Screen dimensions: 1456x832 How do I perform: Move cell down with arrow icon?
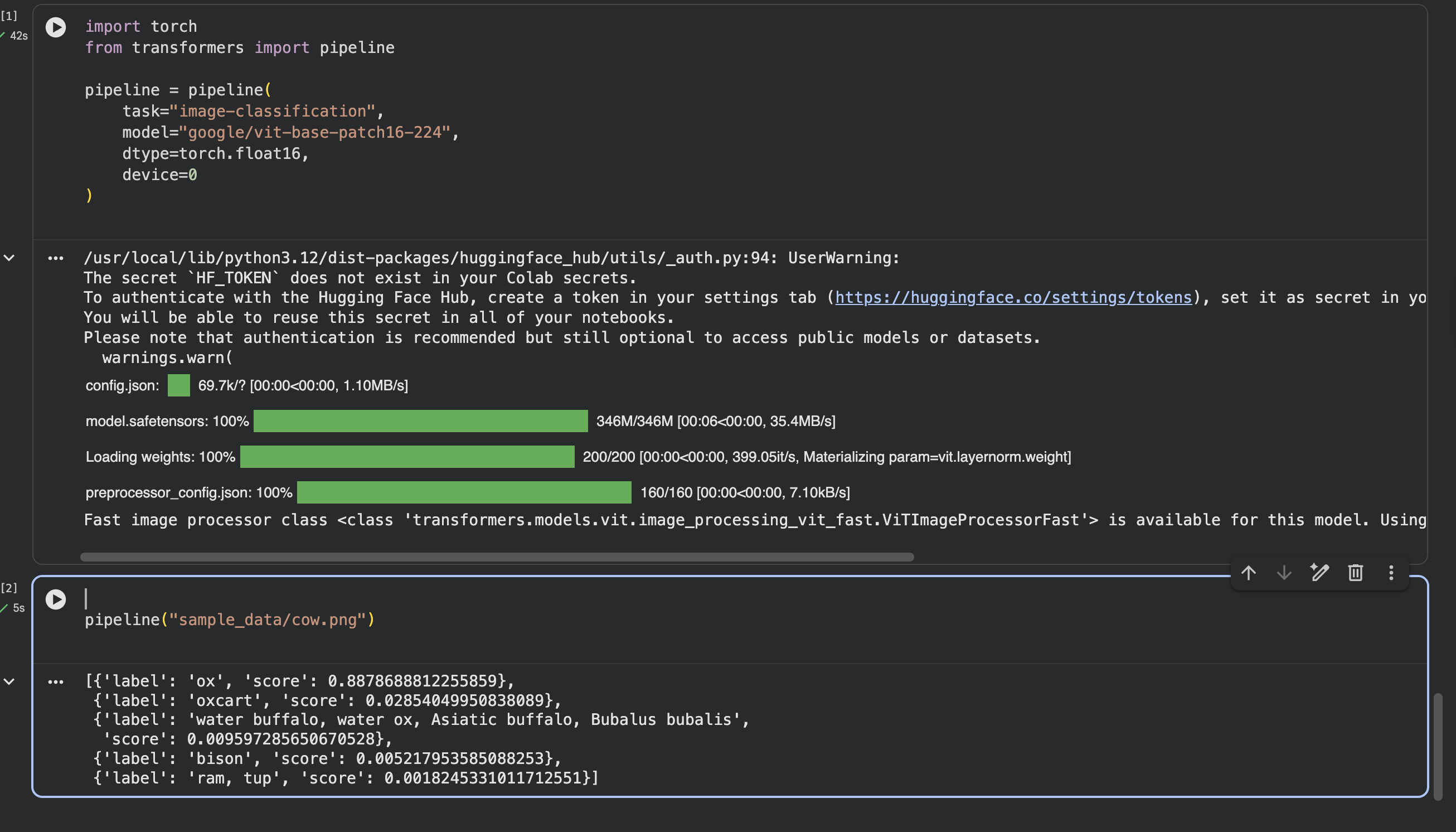[1284, 573]
